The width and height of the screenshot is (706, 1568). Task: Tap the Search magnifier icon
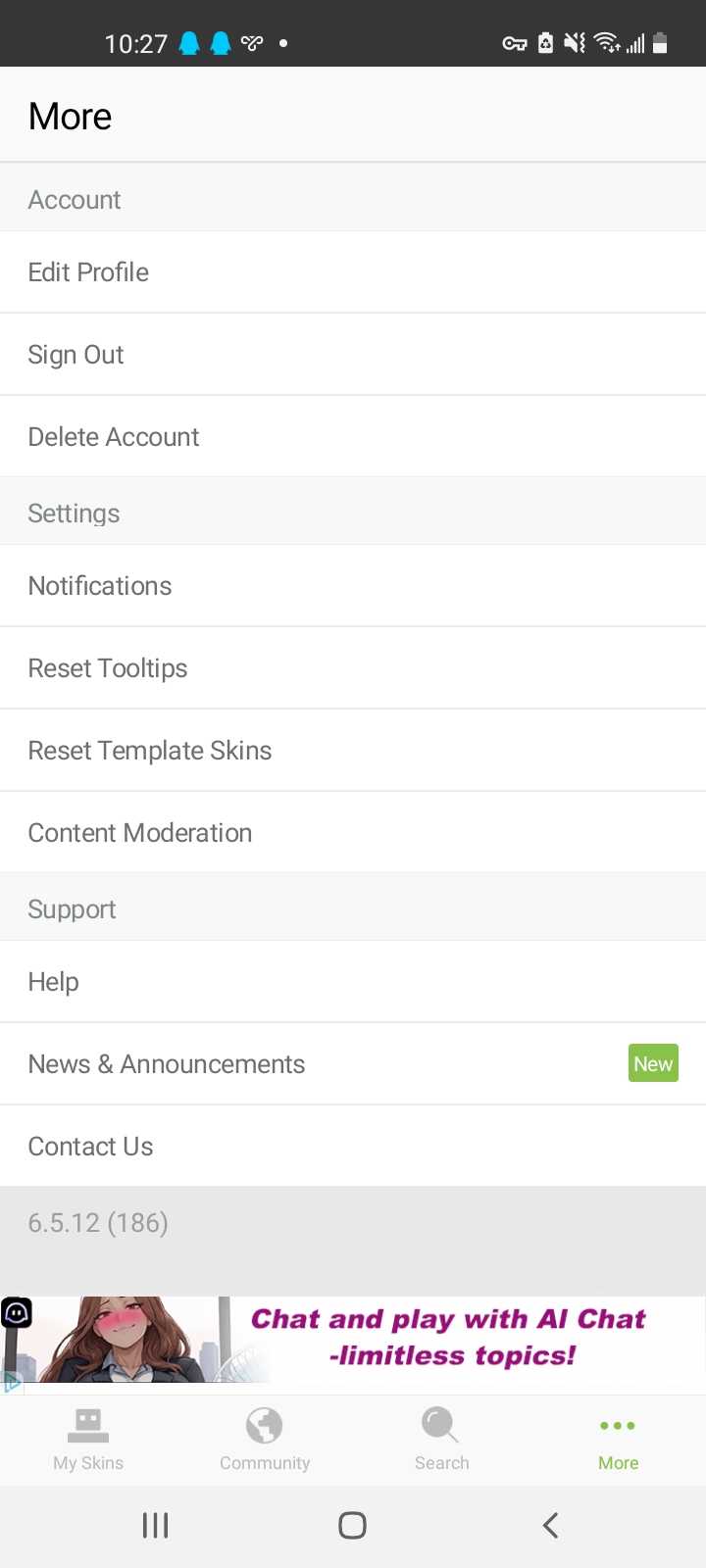pos(440,1425)
